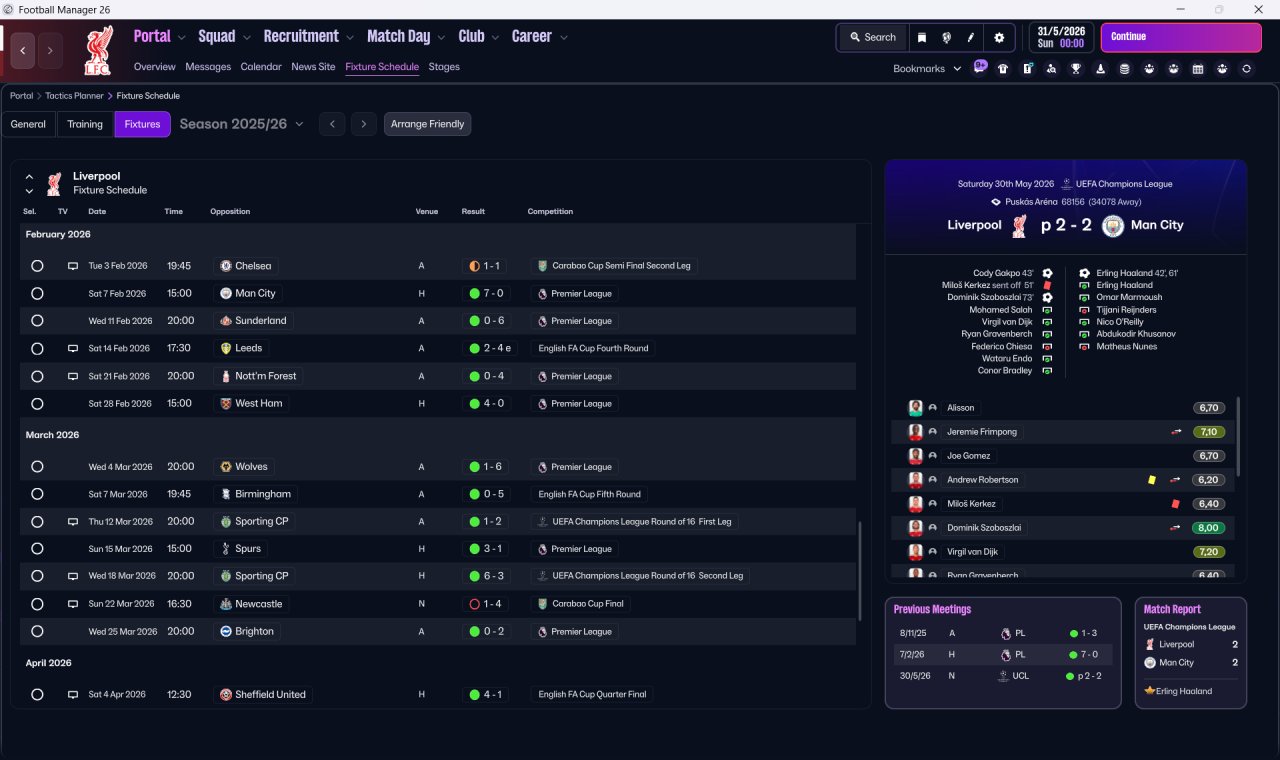The height and width of the screenshot is (760, 1280).
Task: Expand the Club menu chevron
Action: (x=495, y=38)
